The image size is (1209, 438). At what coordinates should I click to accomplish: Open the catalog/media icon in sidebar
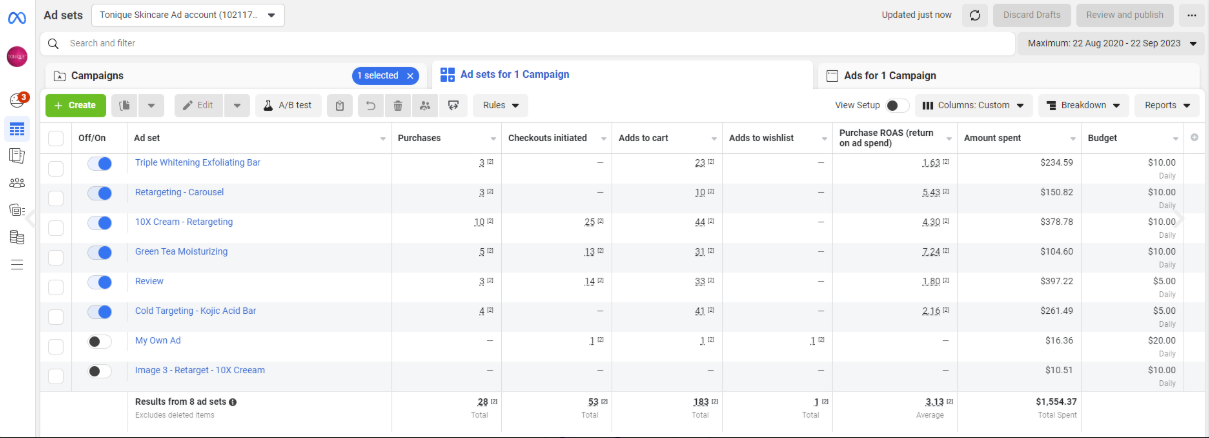pos(17,210)
